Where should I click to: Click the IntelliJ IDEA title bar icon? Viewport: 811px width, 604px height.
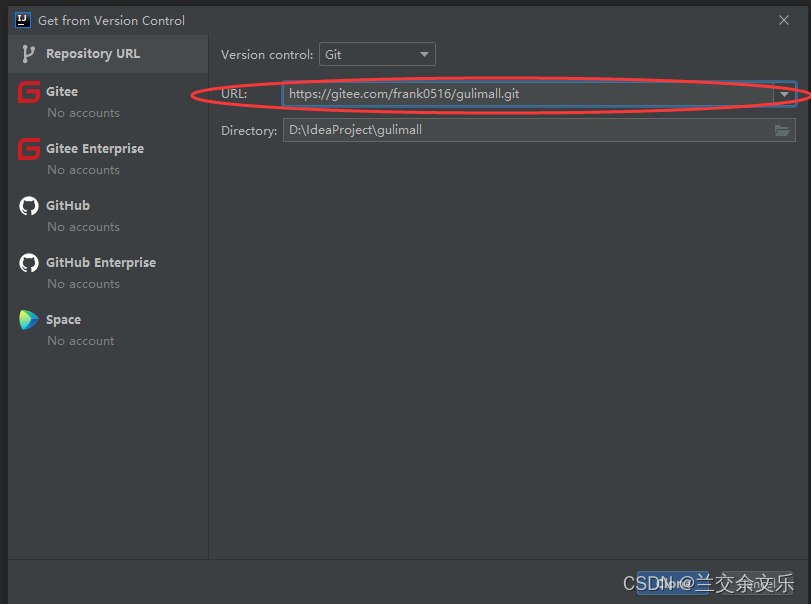(x=22, y=20)
